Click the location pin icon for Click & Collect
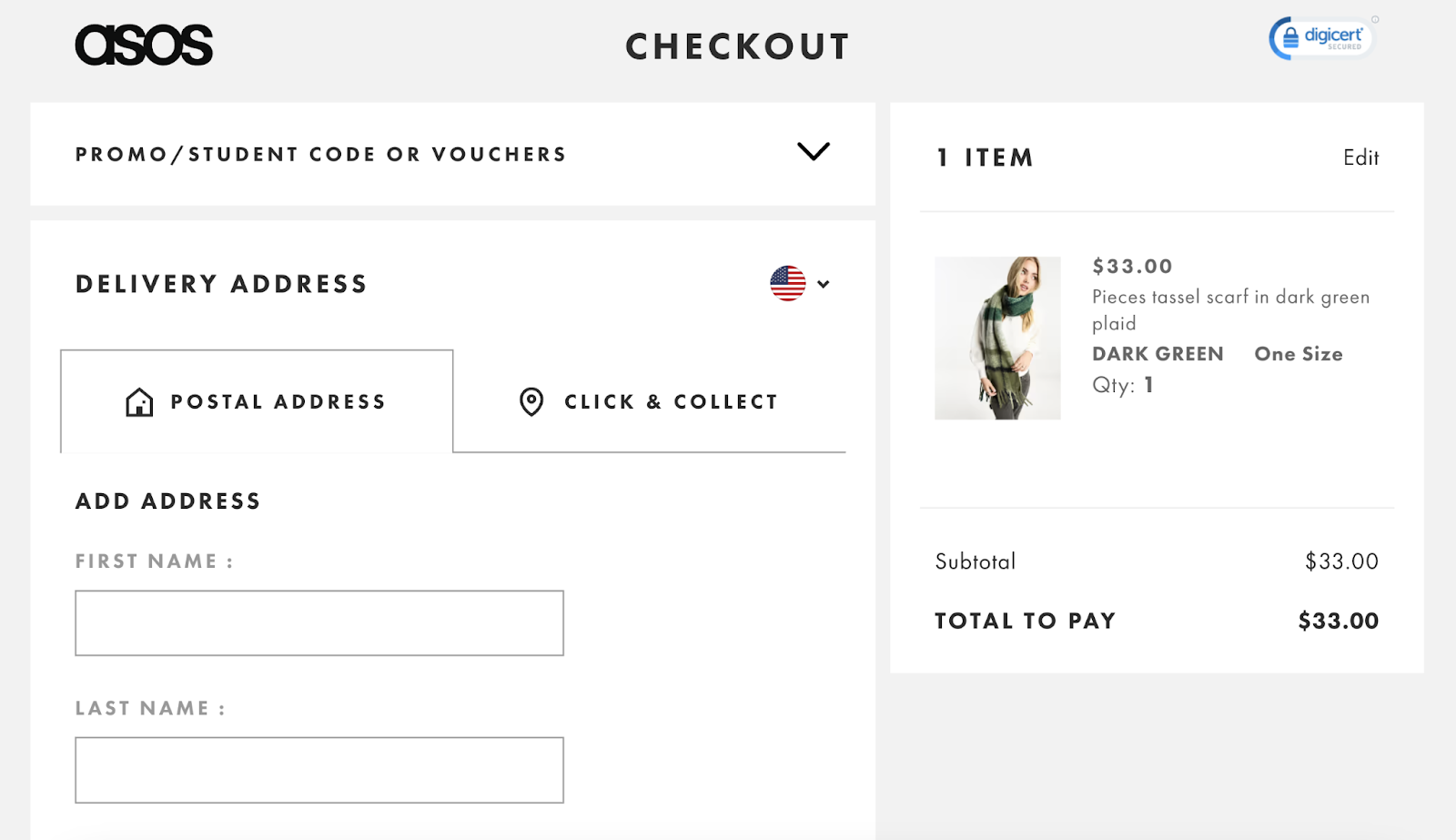 coord(531,401)
